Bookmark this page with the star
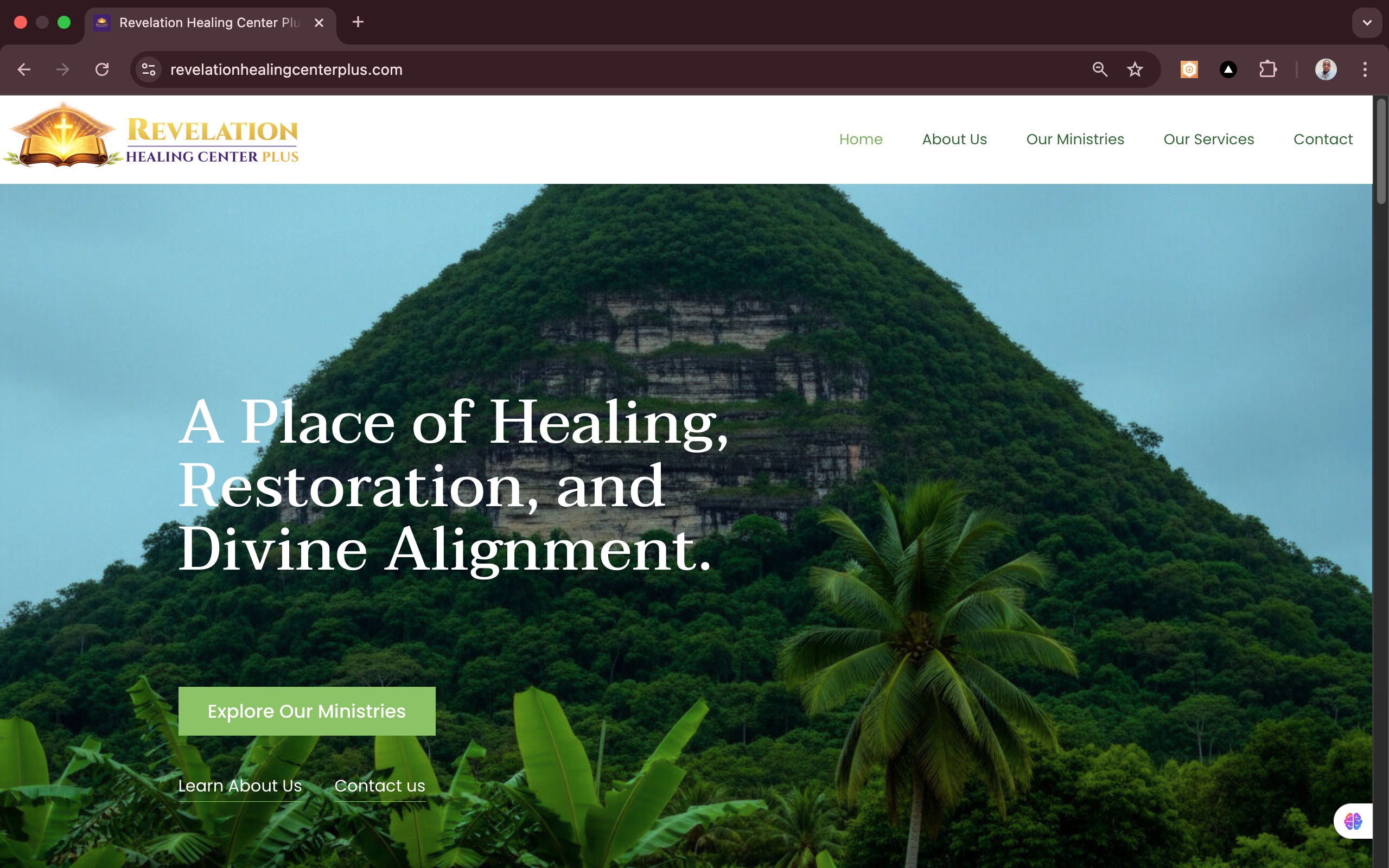This screenshot has width=1389, height=868. [x=1135, y=69]
